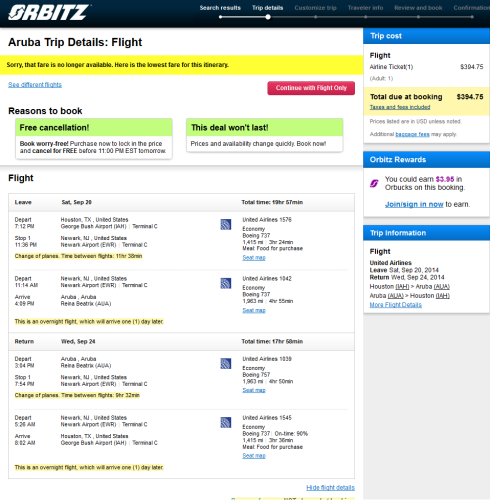Image resolution: width=490 pixels, height=500 pixels.
Task: Click IAH code in Houston > Aruba route
Action: point(402,287)
